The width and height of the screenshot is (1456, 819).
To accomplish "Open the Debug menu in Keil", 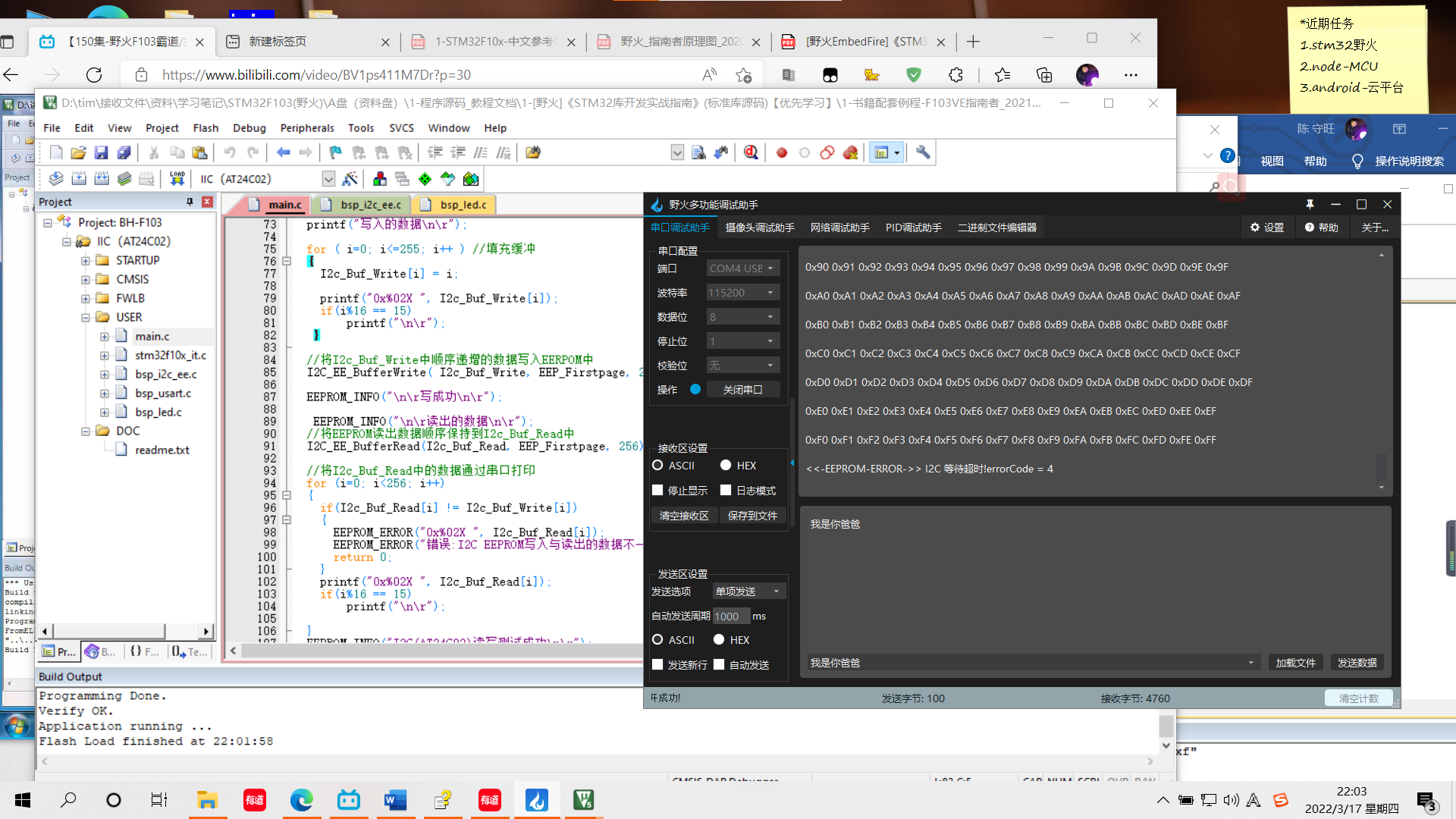I will [249, 128].
